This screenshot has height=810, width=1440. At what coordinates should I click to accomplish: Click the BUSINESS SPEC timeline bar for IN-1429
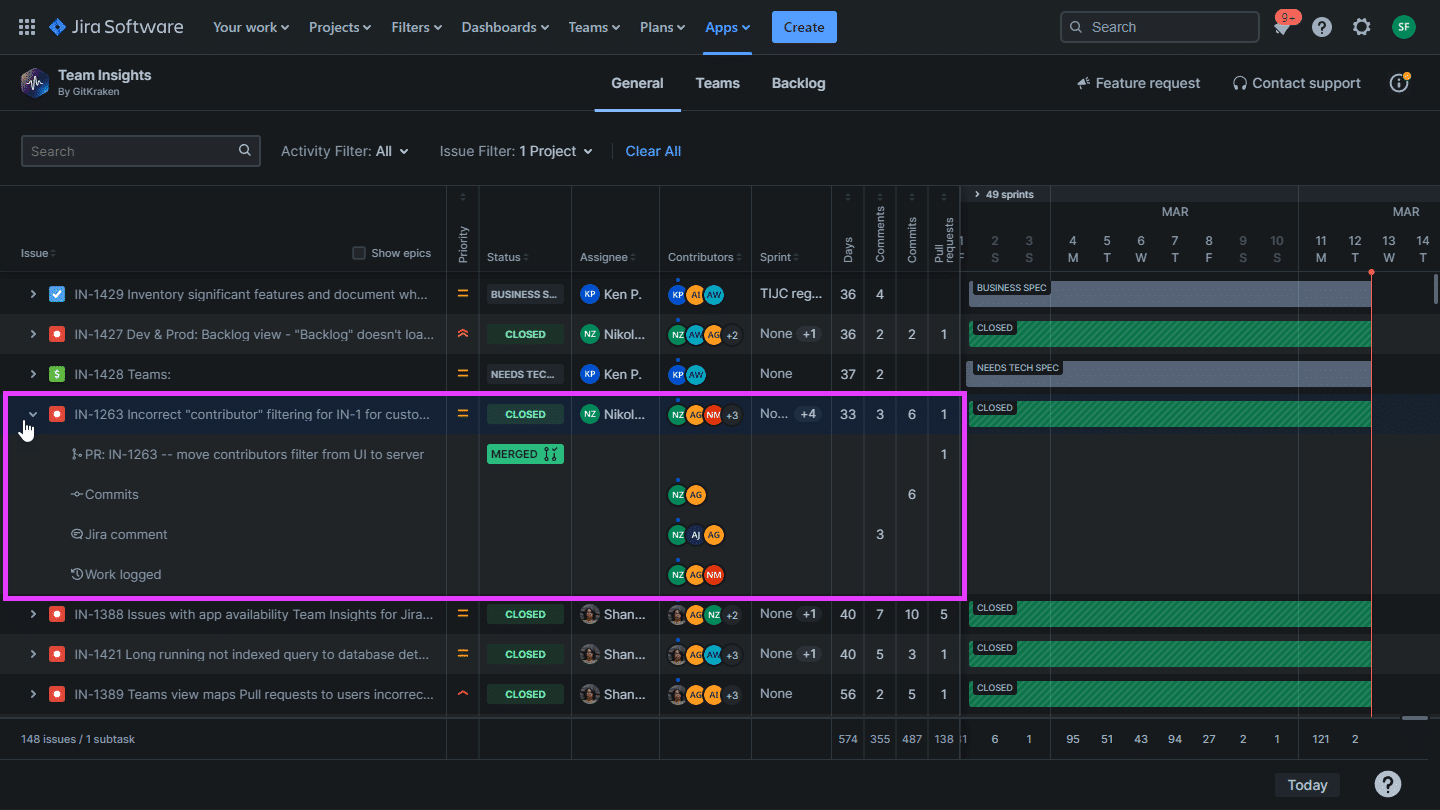(1170, 294)
